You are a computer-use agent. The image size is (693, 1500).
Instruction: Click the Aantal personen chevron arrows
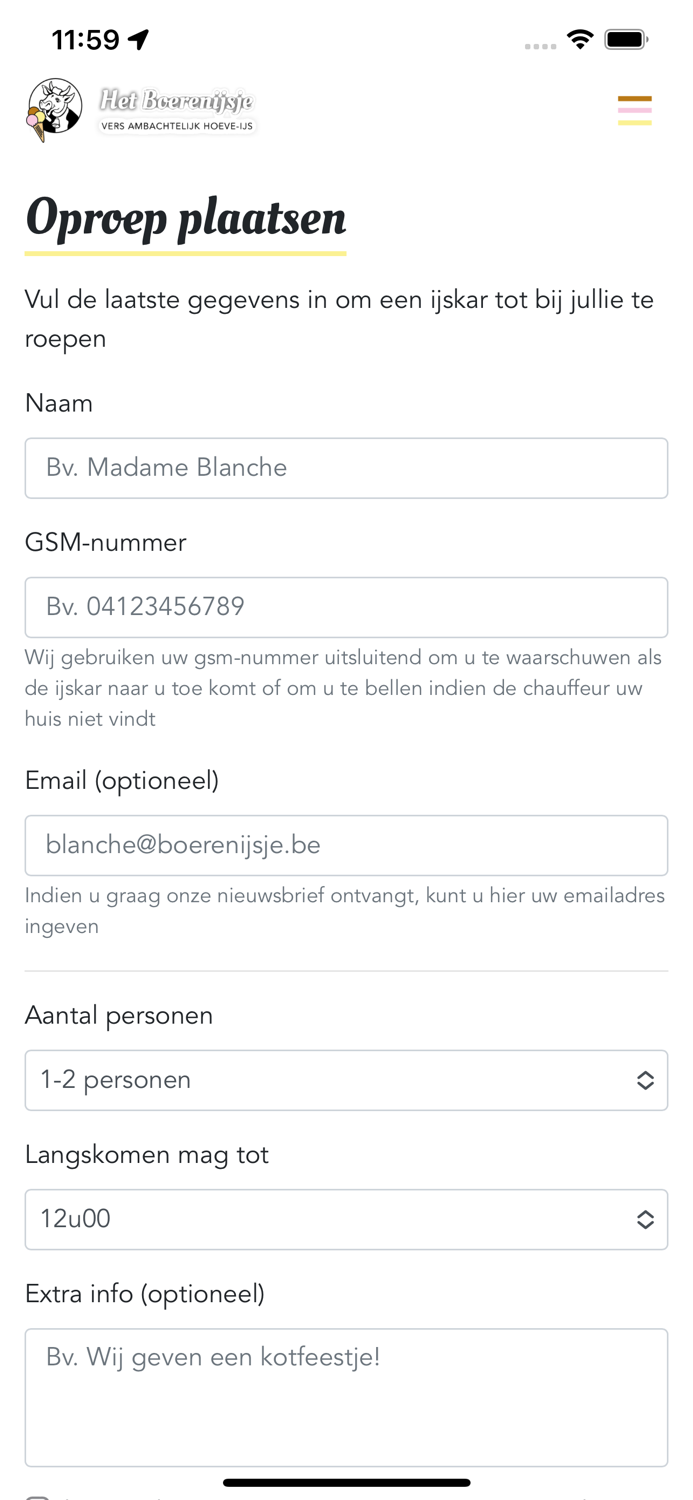(x=645, y=1080)
